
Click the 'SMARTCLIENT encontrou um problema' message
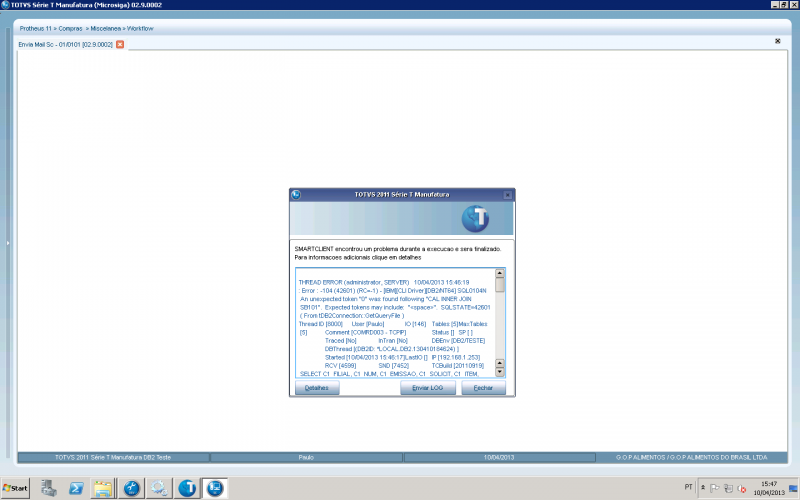tap(398, 249)
